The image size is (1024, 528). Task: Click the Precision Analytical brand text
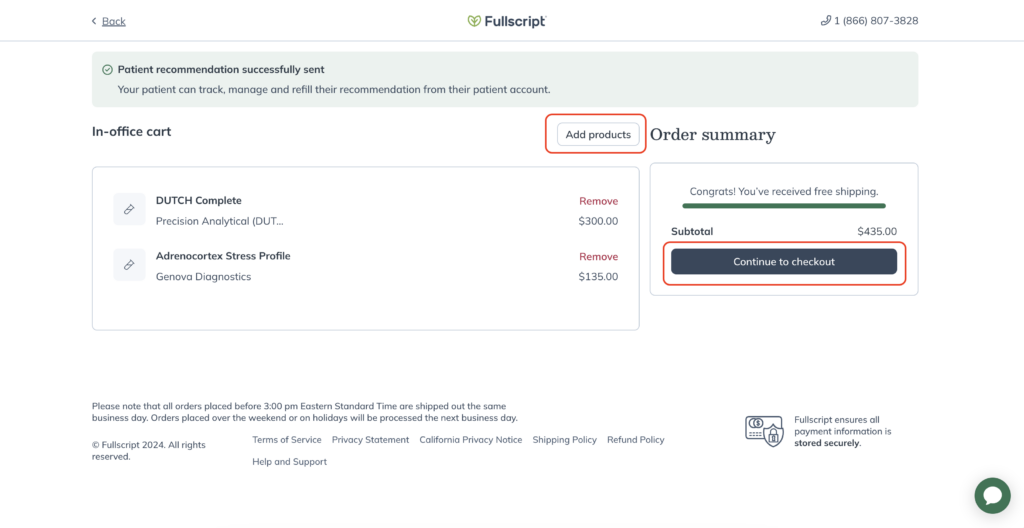219,222
